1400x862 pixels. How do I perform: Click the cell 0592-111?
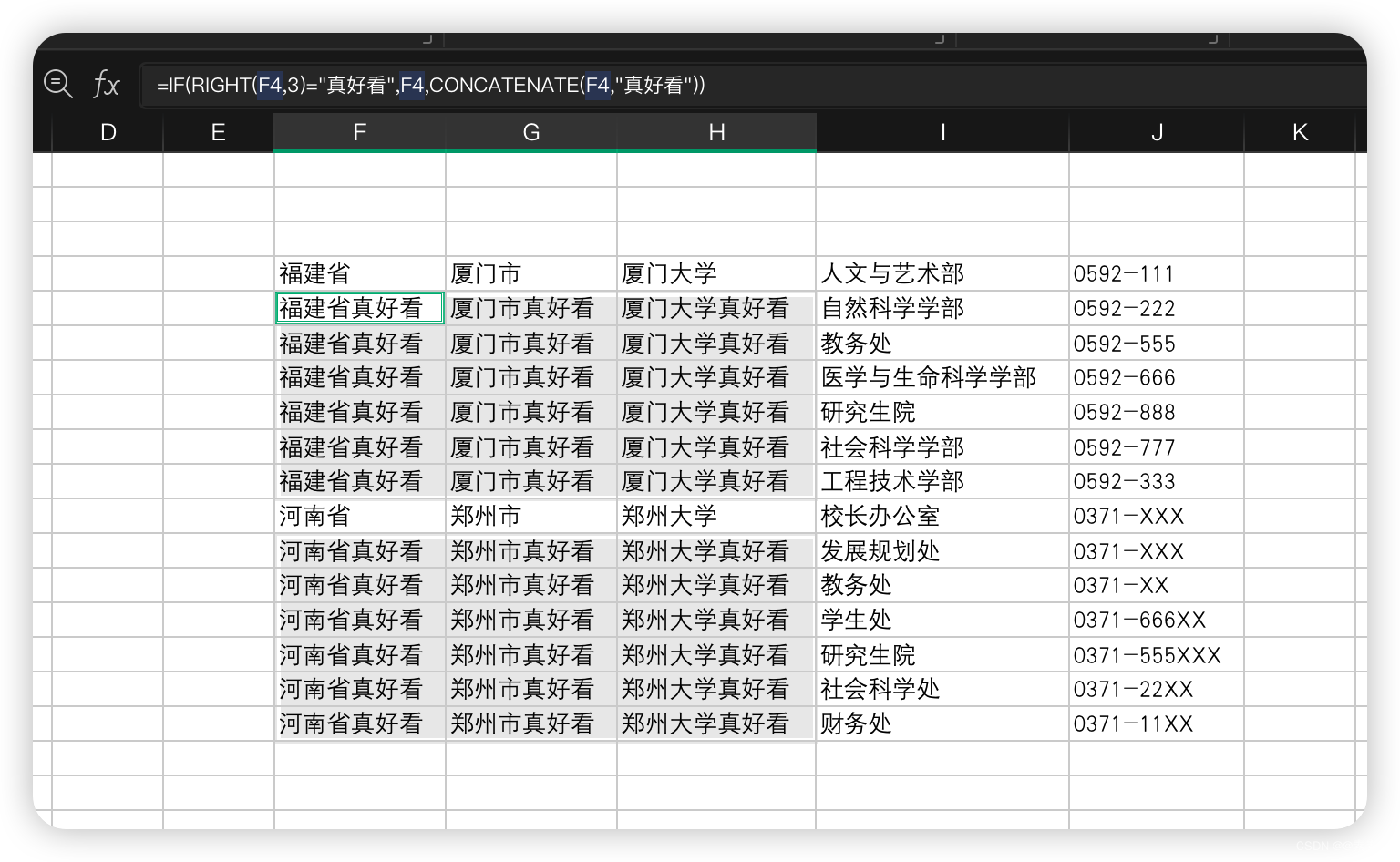[x=1157, y=273]
